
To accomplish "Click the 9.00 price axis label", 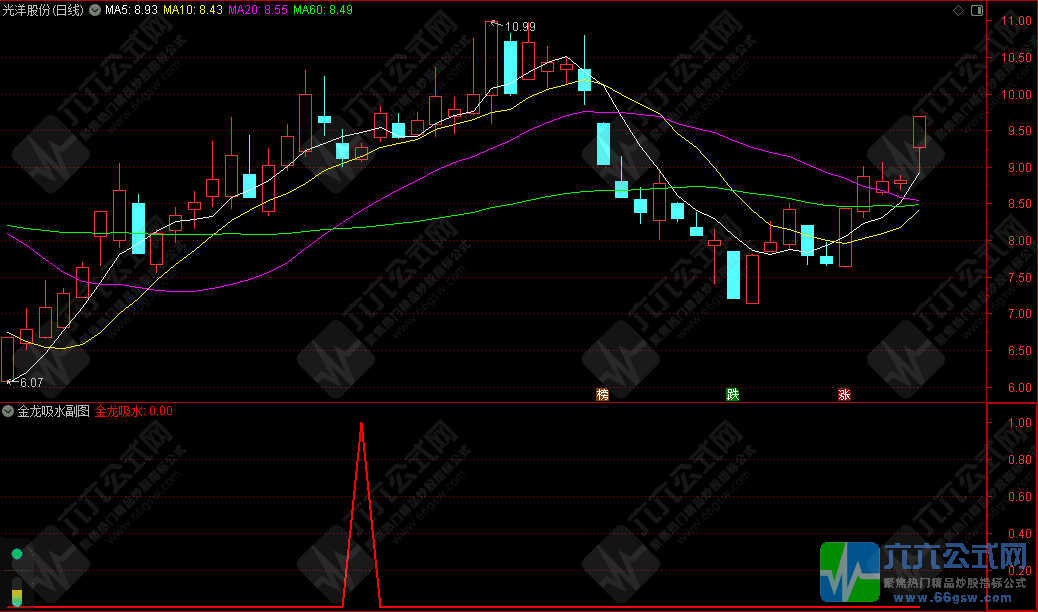I will [1019, 168].
